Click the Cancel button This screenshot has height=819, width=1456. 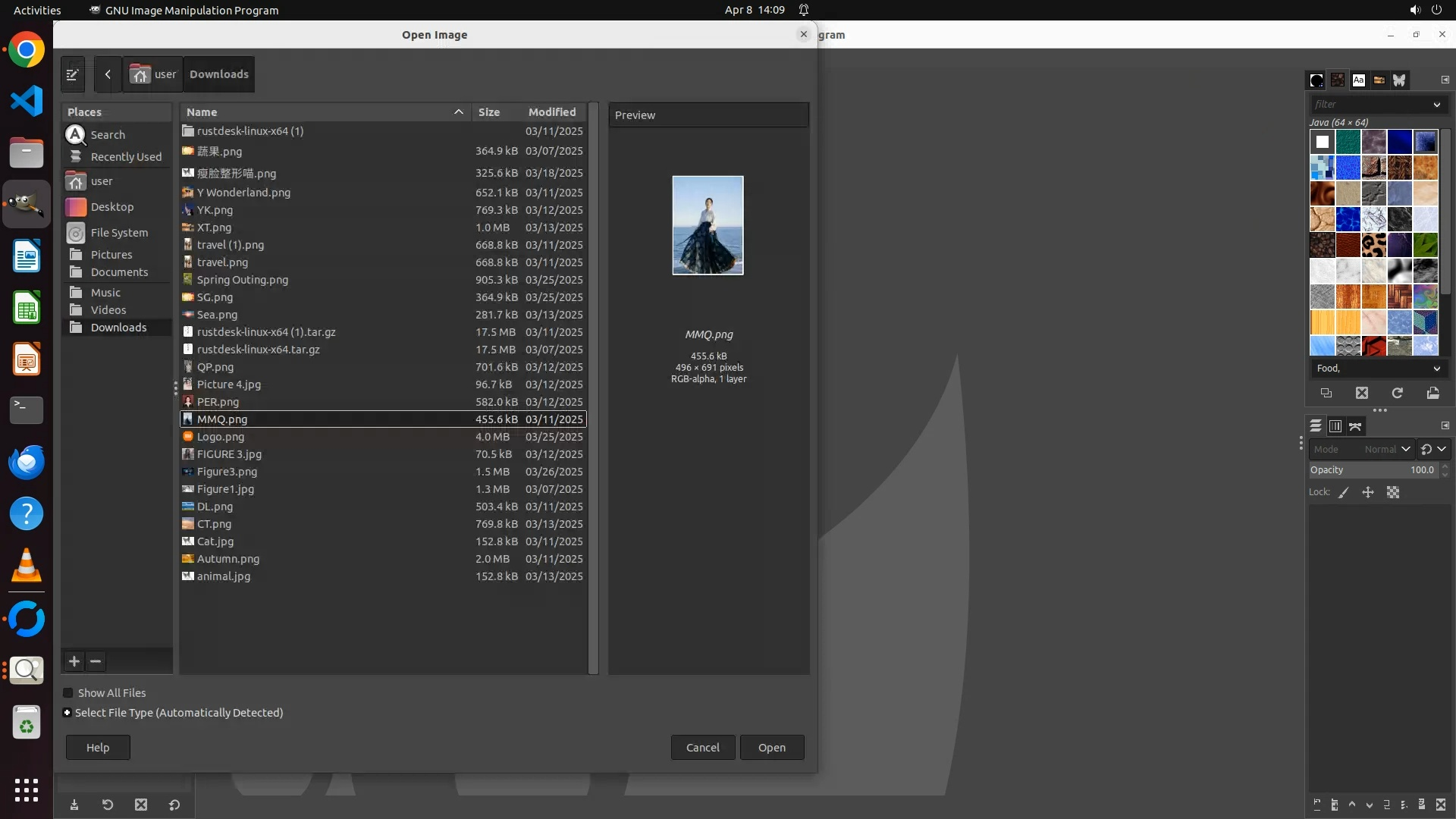tap(702, 748)
